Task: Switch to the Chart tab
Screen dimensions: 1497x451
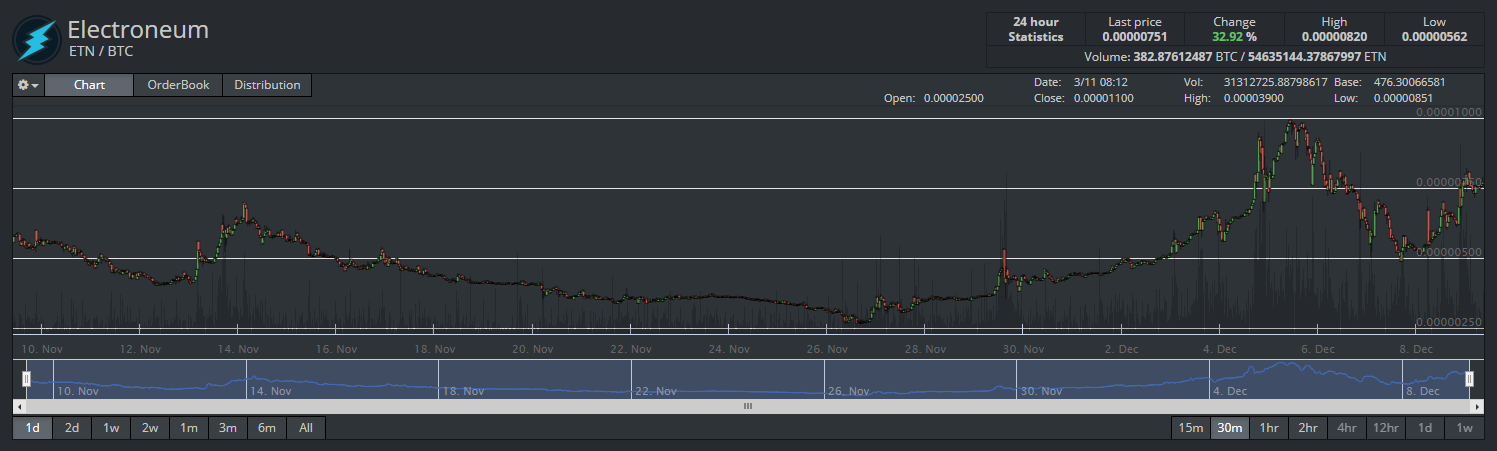Action: tap(89, 85)
